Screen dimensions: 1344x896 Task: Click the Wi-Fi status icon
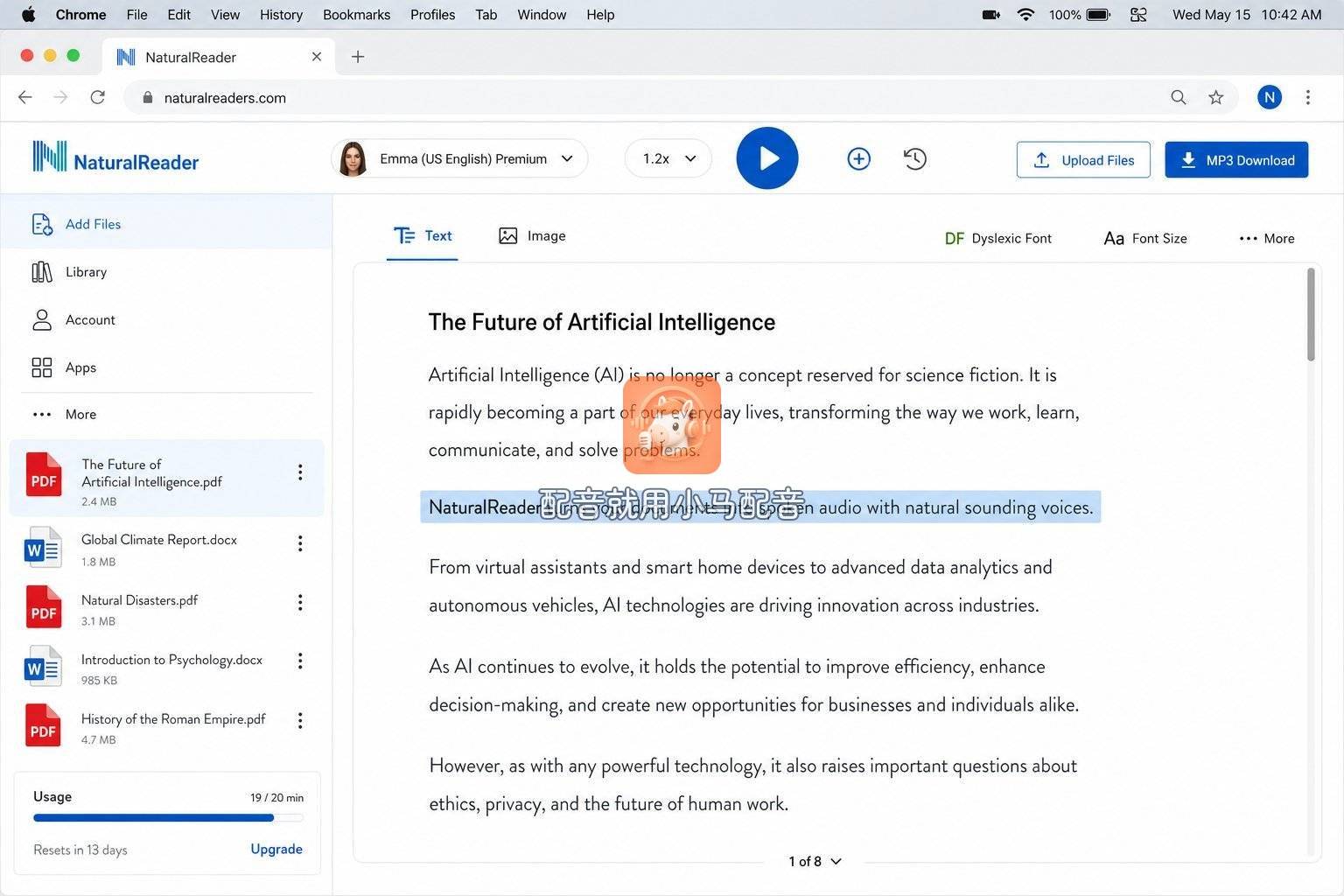[x=1025, y=15]
